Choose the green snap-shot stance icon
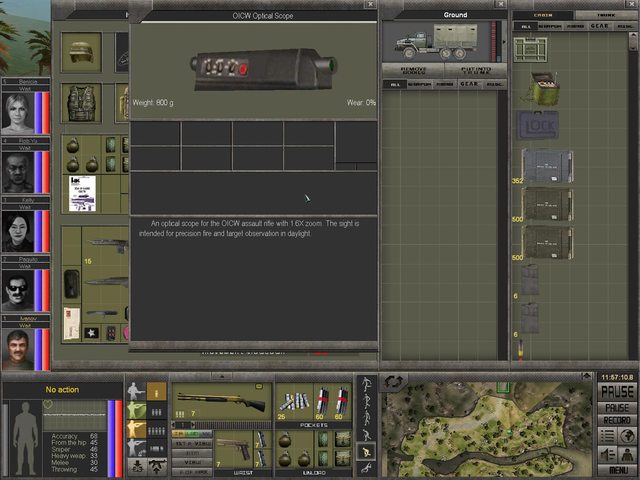640x480 pixels. point(136,410)
